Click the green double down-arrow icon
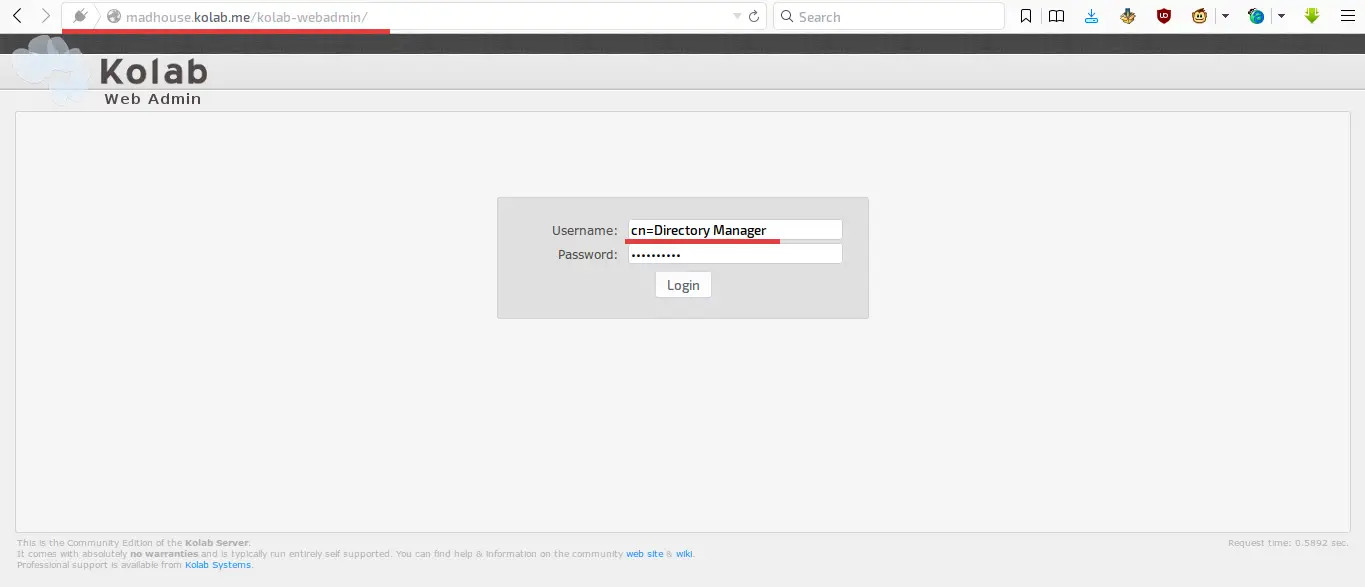 (1312, 16)
